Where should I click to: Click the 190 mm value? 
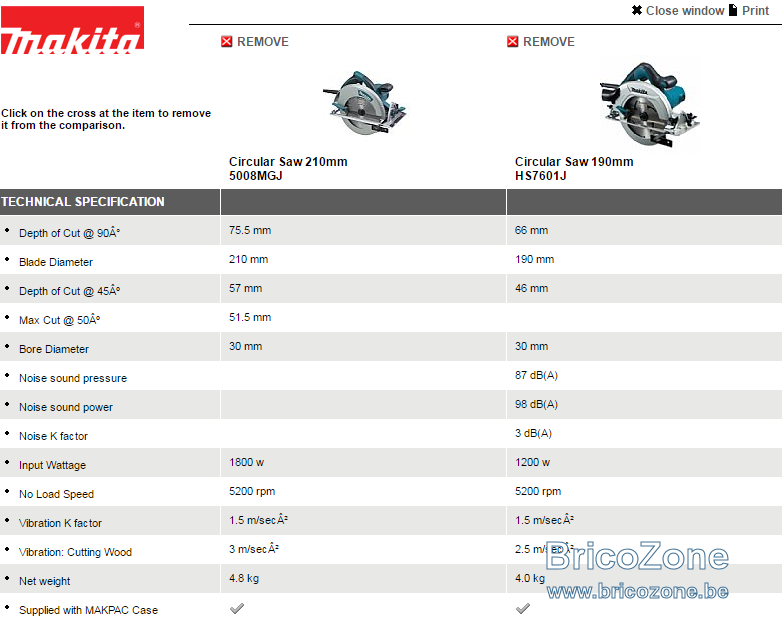click(534, 259)
